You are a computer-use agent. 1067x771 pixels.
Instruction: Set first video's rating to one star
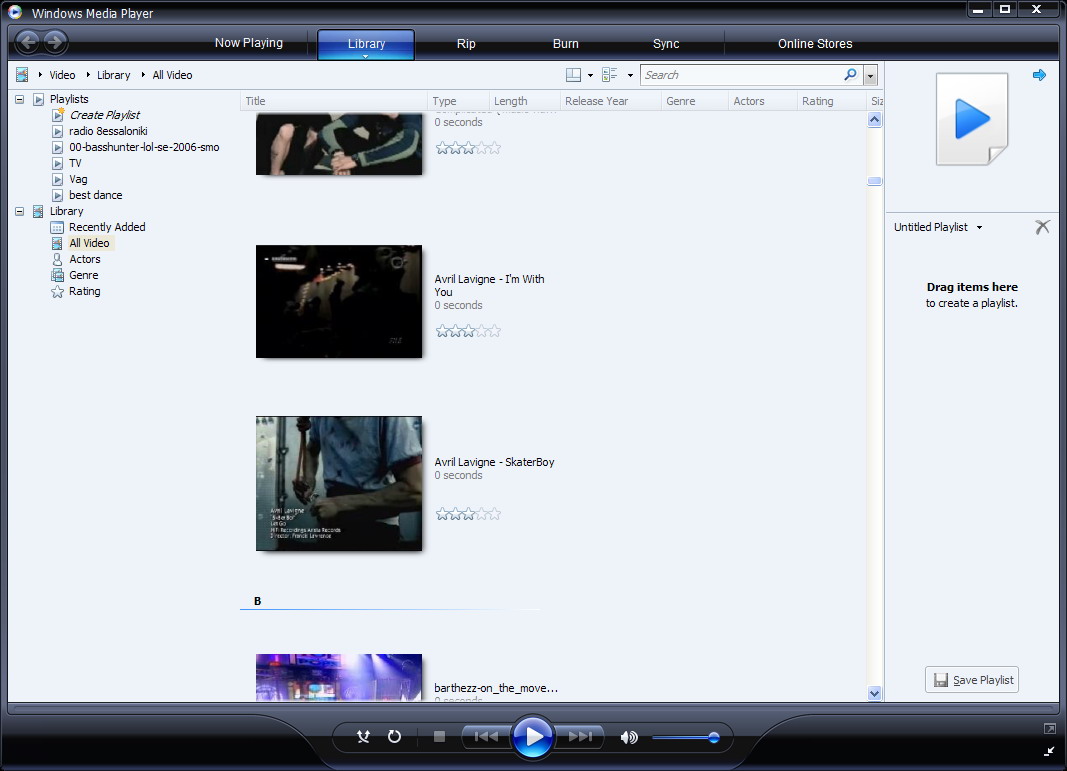point(442,148)
